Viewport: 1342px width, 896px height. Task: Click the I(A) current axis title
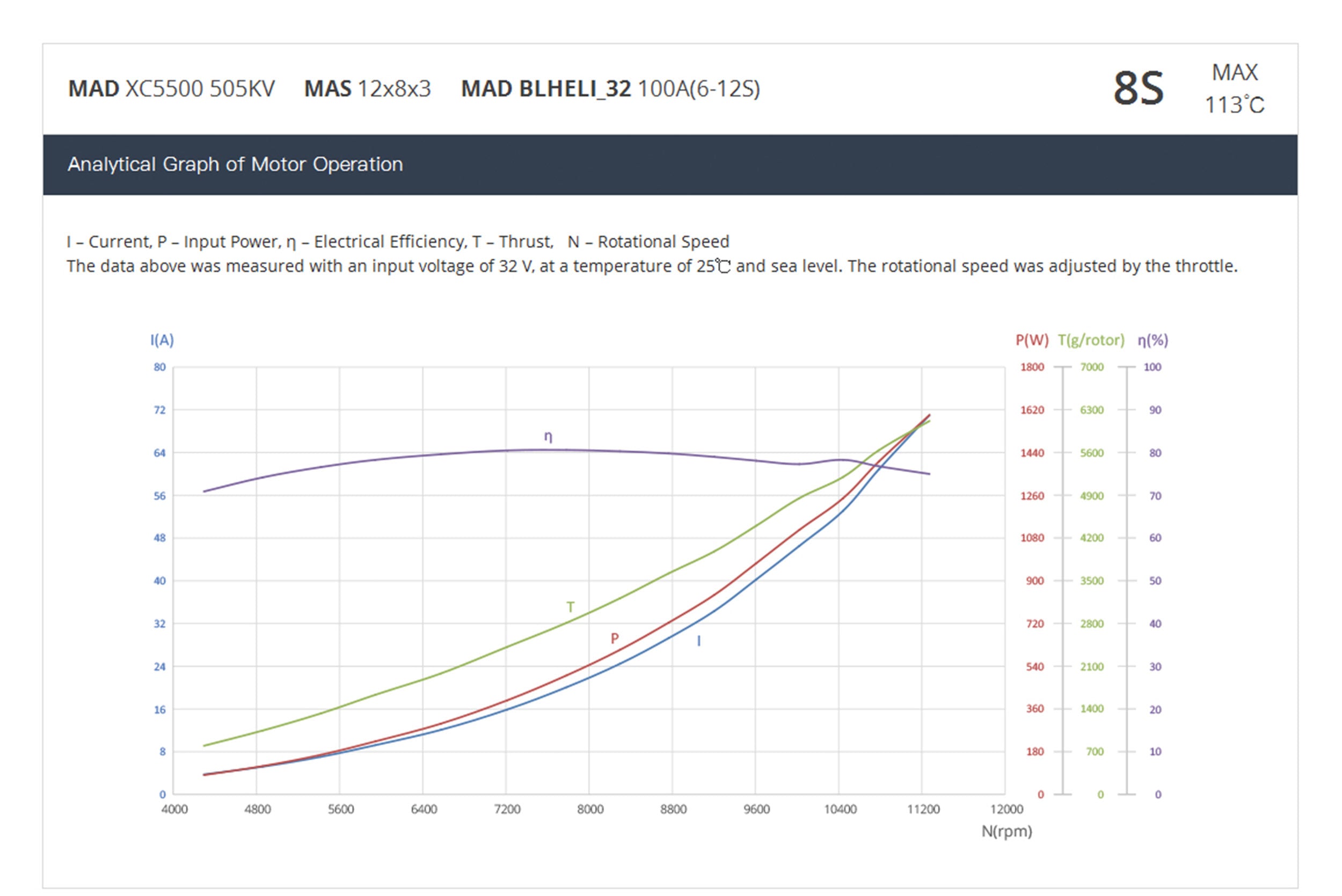(x=162, y=341)
